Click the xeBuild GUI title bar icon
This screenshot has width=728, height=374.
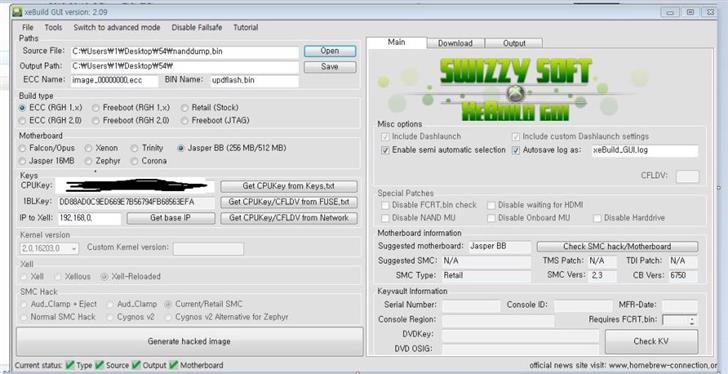17,12
